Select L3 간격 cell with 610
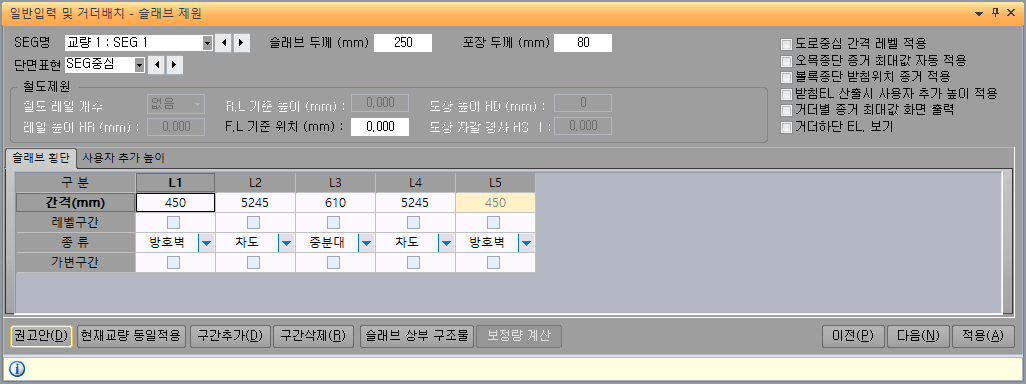 click(336, 203)
